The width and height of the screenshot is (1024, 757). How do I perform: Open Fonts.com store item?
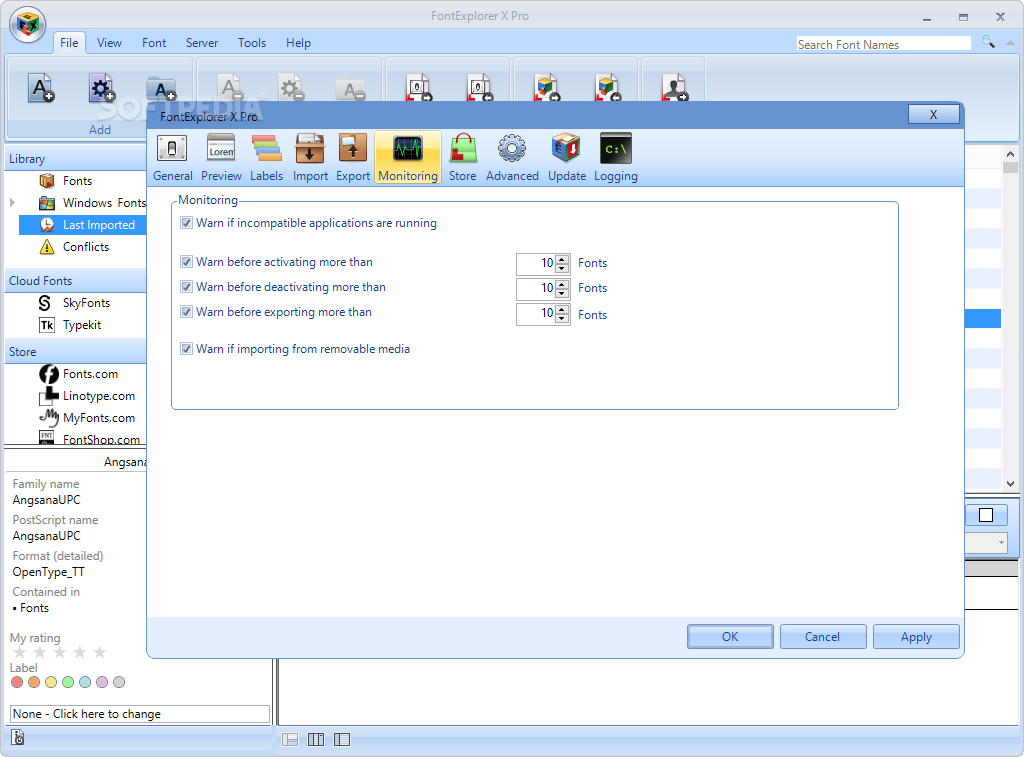pyautogui.click(x=90, y=374)
